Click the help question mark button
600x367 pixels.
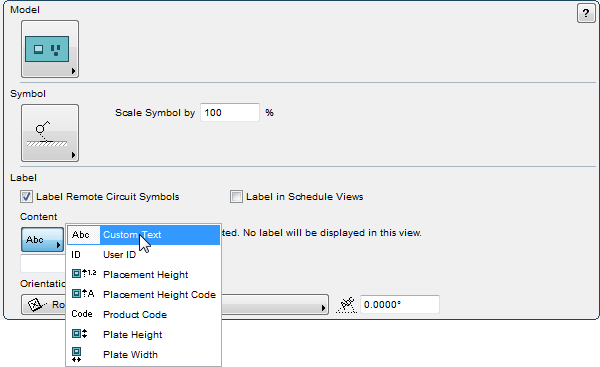(x=586, y=14)
